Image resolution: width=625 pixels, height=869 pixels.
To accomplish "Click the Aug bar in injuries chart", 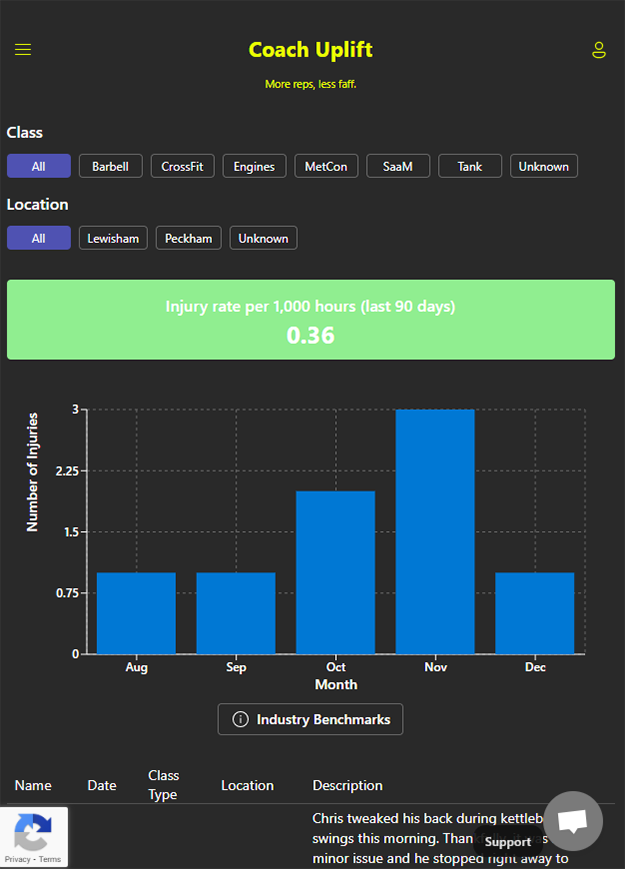I will pos(136,614).
